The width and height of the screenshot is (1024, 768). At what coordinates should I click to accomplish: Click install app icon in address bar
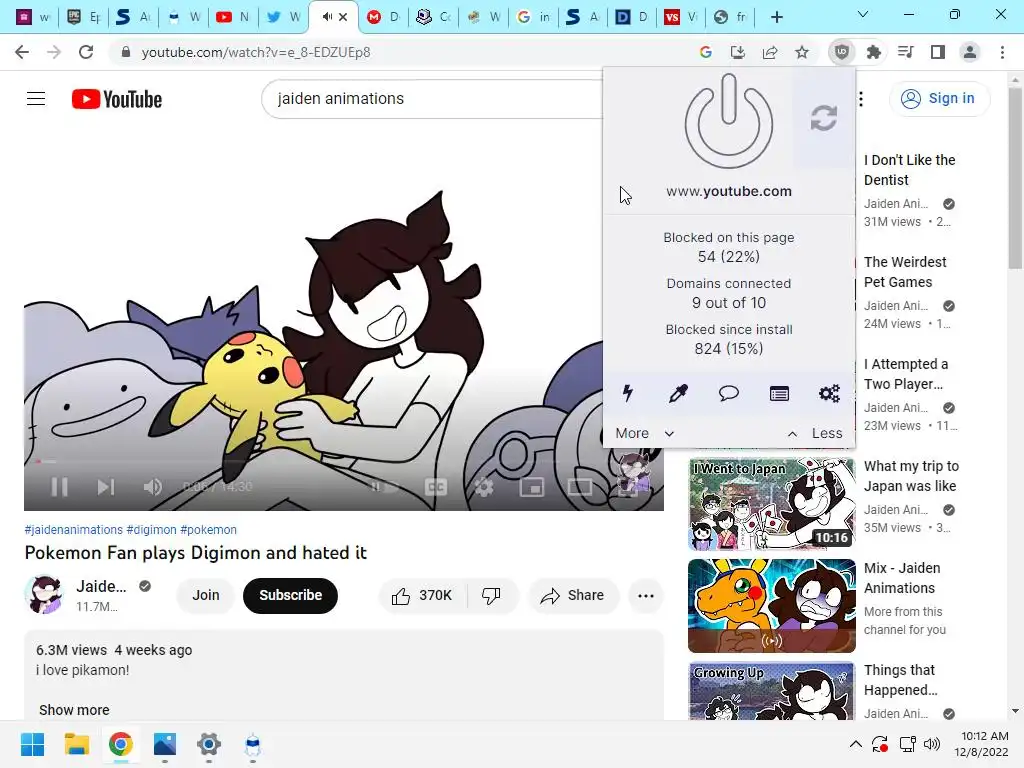737,52
